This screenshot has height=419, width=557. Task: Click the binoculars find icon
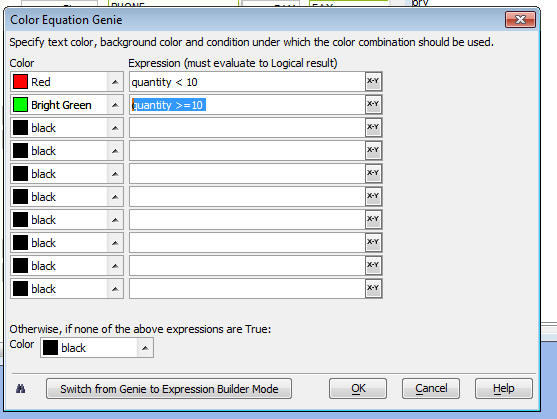click(x=21, y=389)
